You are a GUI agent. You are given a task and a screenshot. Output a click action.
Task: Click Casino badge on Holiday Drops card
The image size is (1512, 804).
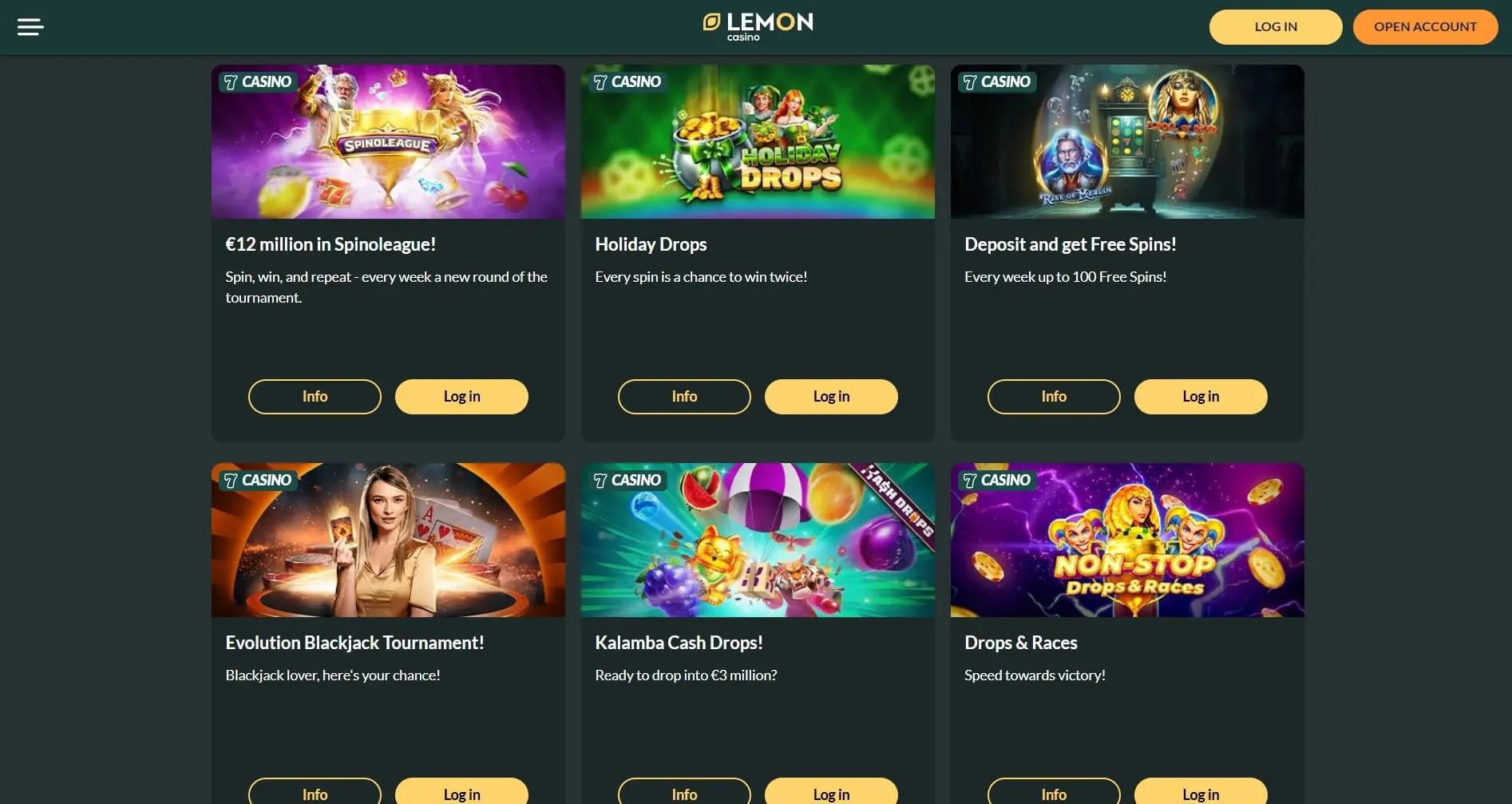tap(627, 81)
